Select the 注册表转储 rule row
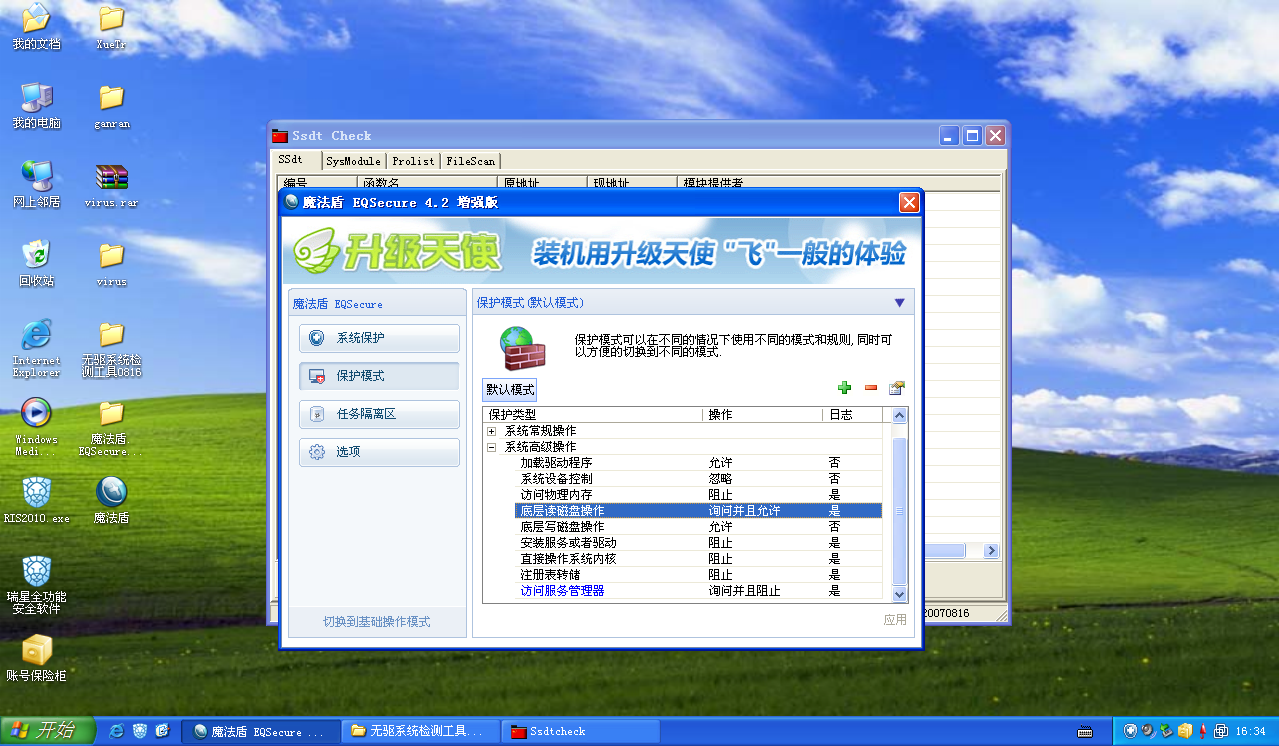This screenshot has width=1279, height=746. coord(698,575)
